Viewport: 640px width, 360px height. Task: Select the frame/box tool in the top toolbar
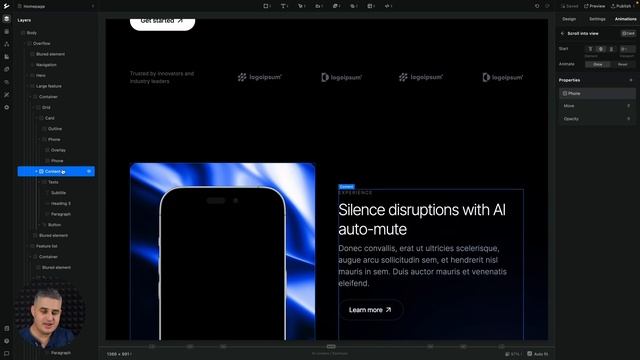coord(266,6)
